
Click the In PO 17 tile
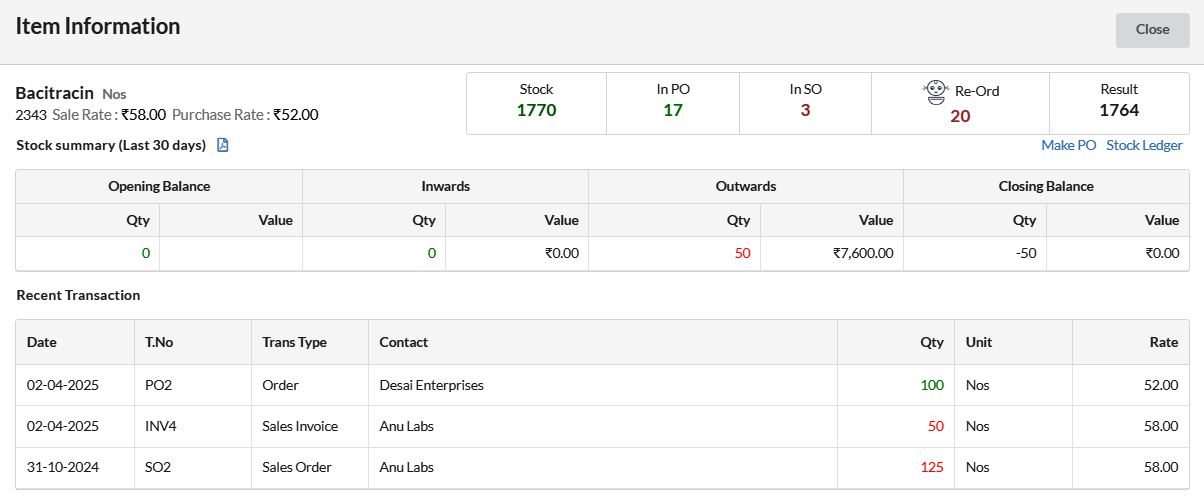click(673, 103)
